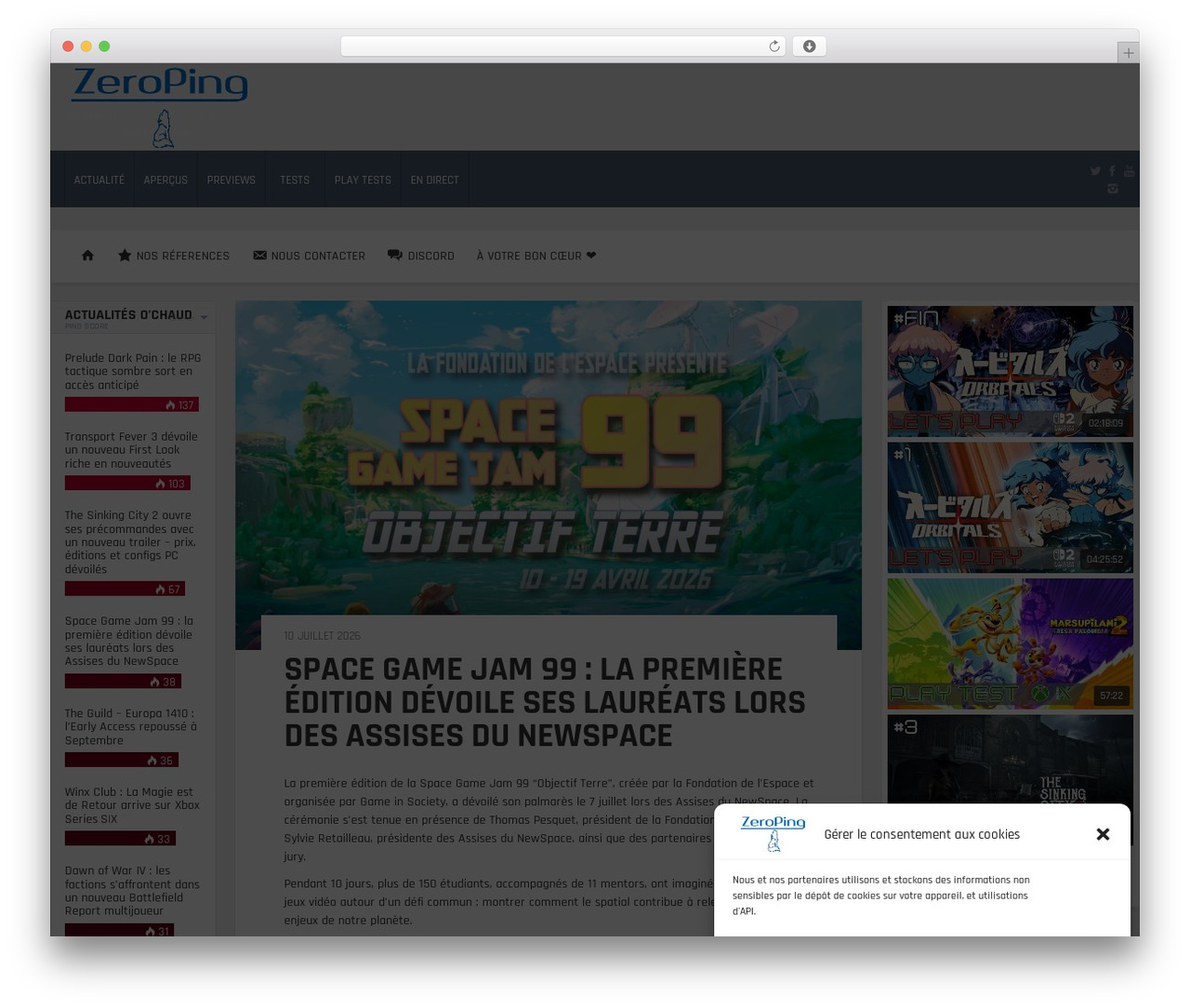This screenshot has height=1008, width=1190.
Task: Open the Discord link
Action: pyautogui.click(x=421, y=256)
